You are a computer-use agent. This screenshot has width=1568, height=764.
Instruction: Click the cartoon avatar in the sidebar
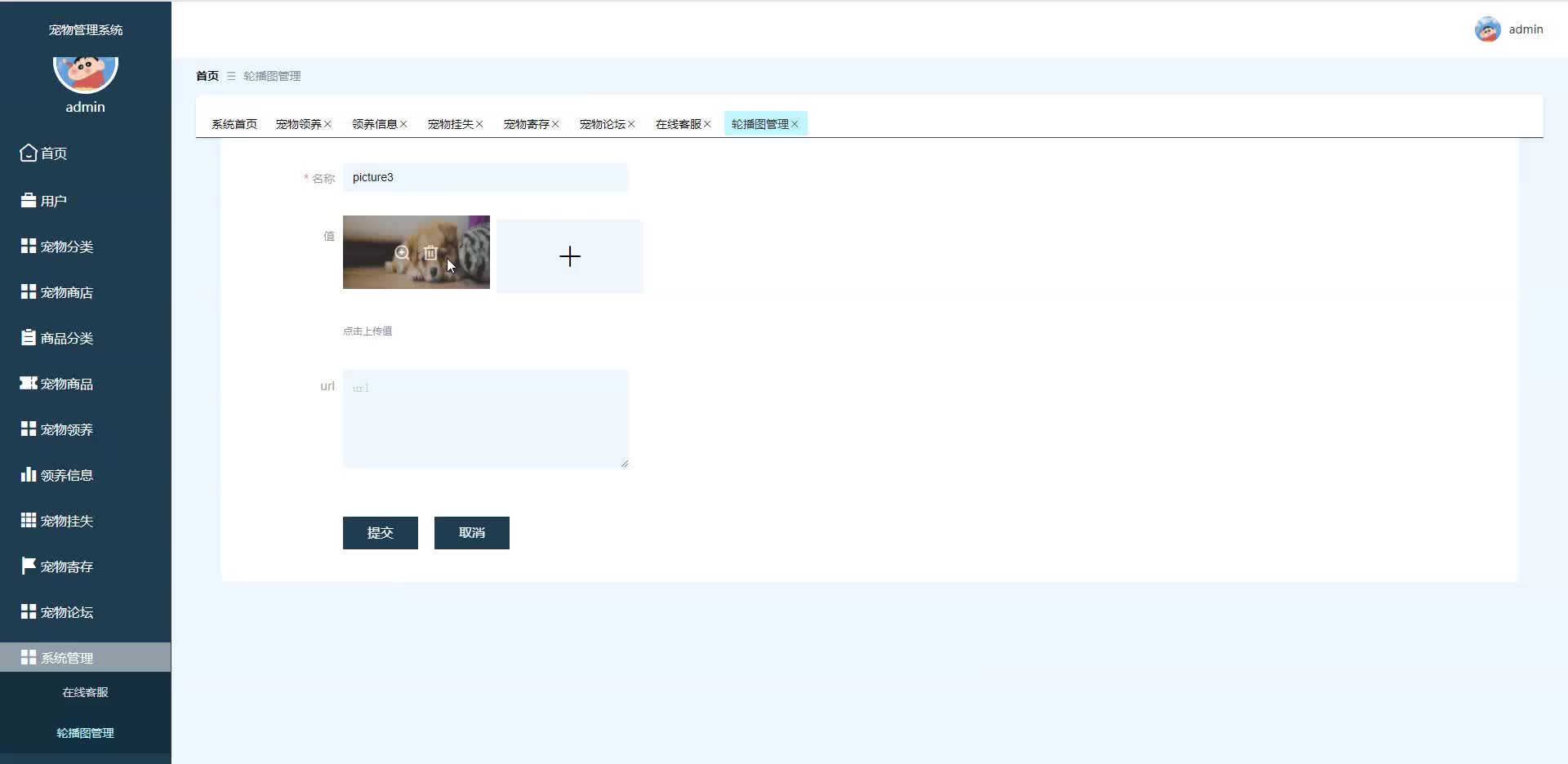point(86,73)
